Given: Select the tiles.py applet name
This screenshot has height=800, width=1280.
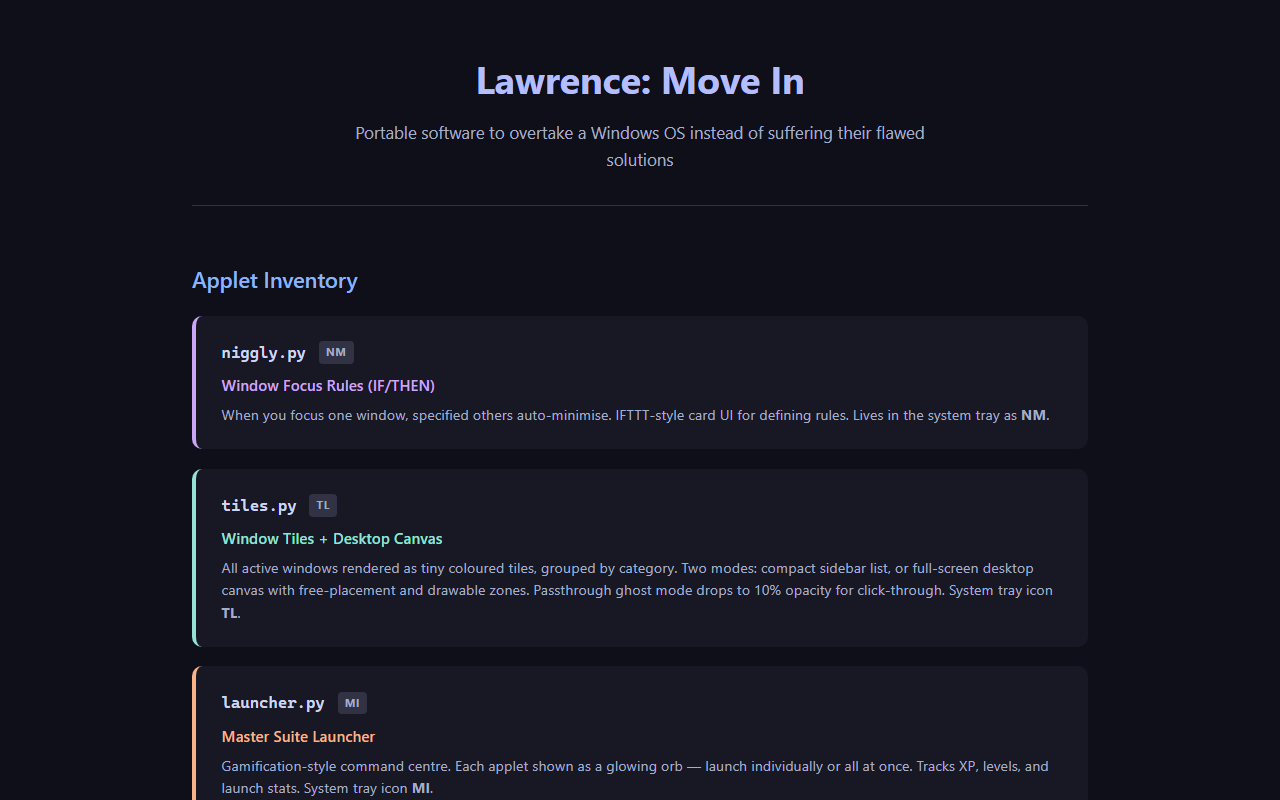Looking at the screenshot, I should (x=259, y=506).
